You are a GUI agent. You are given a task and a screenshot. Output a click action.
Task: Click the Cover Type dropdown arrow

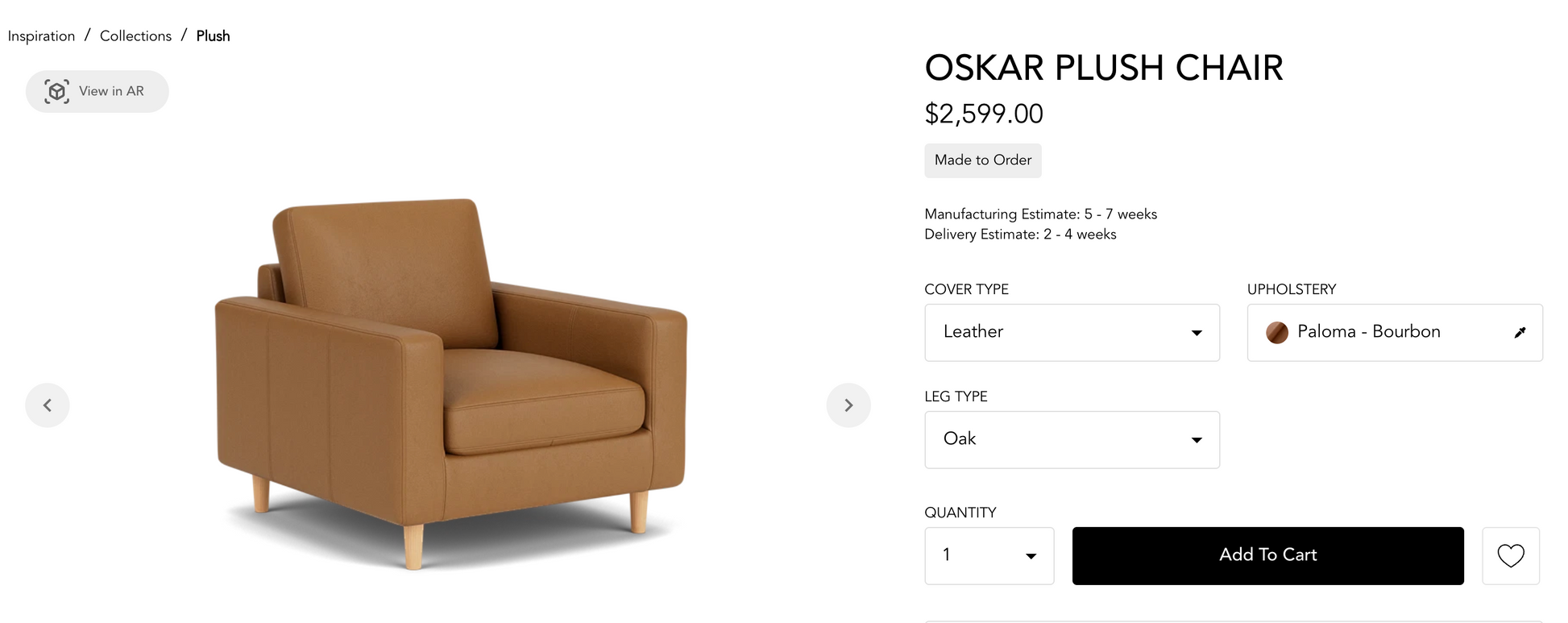pos(1197,333)
